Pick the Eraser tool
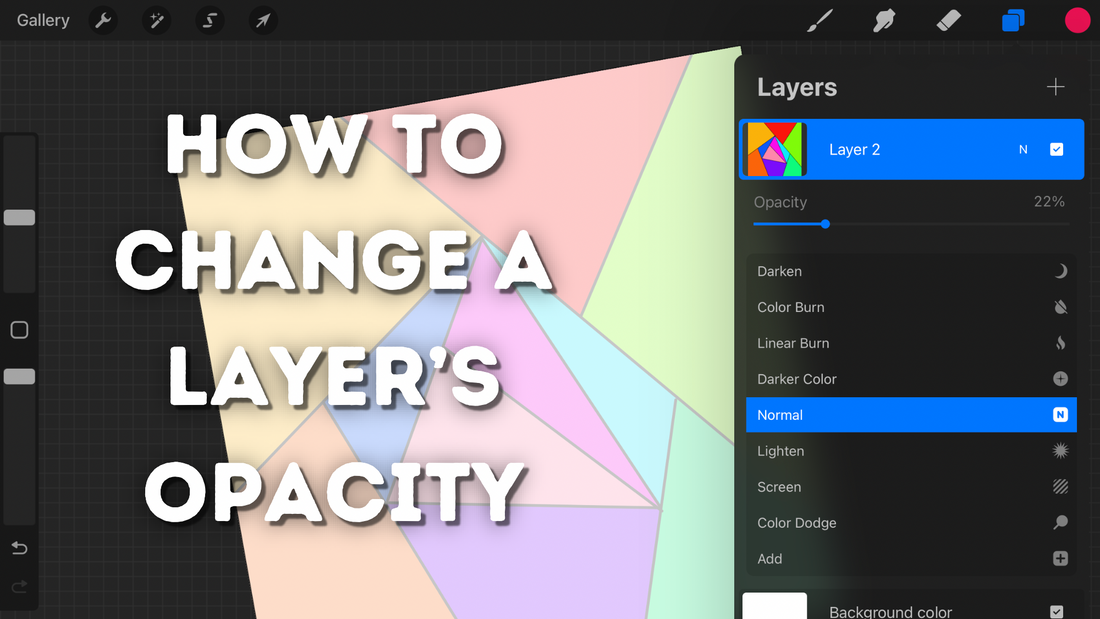This screenshot has height=619, width=1100. tap(948, 20)
